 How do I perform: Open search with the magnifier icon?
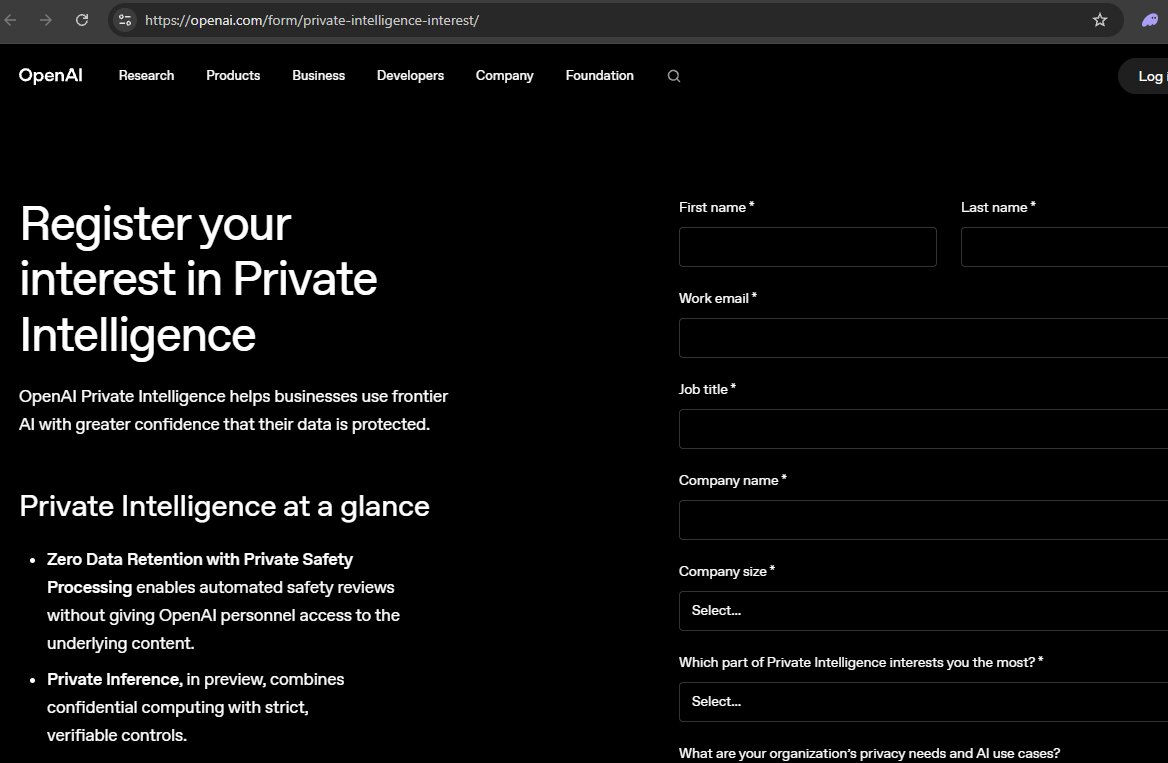click(673, 76)
